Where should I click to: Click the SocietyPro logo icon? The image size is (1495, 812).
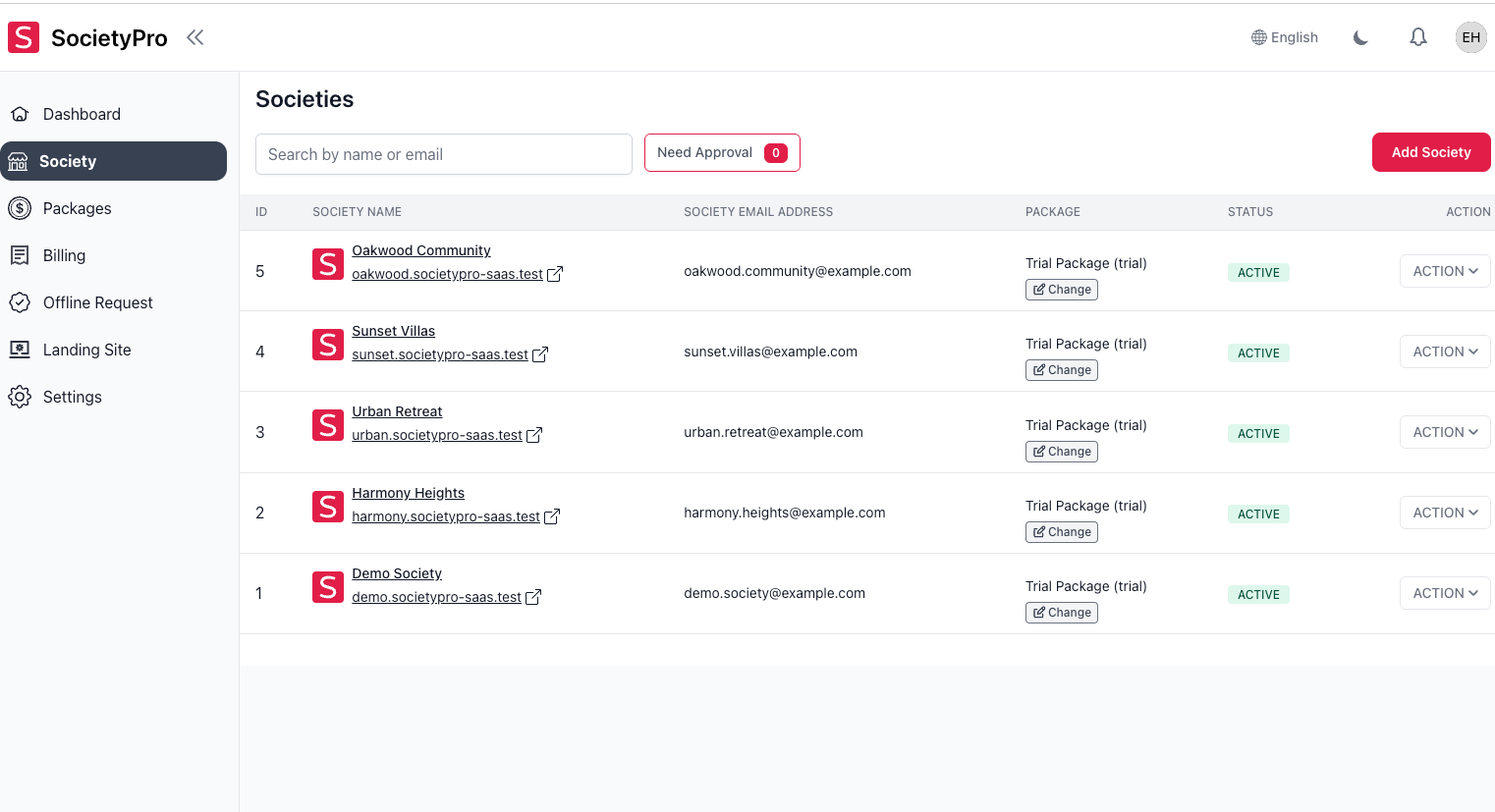click(24, 37)
